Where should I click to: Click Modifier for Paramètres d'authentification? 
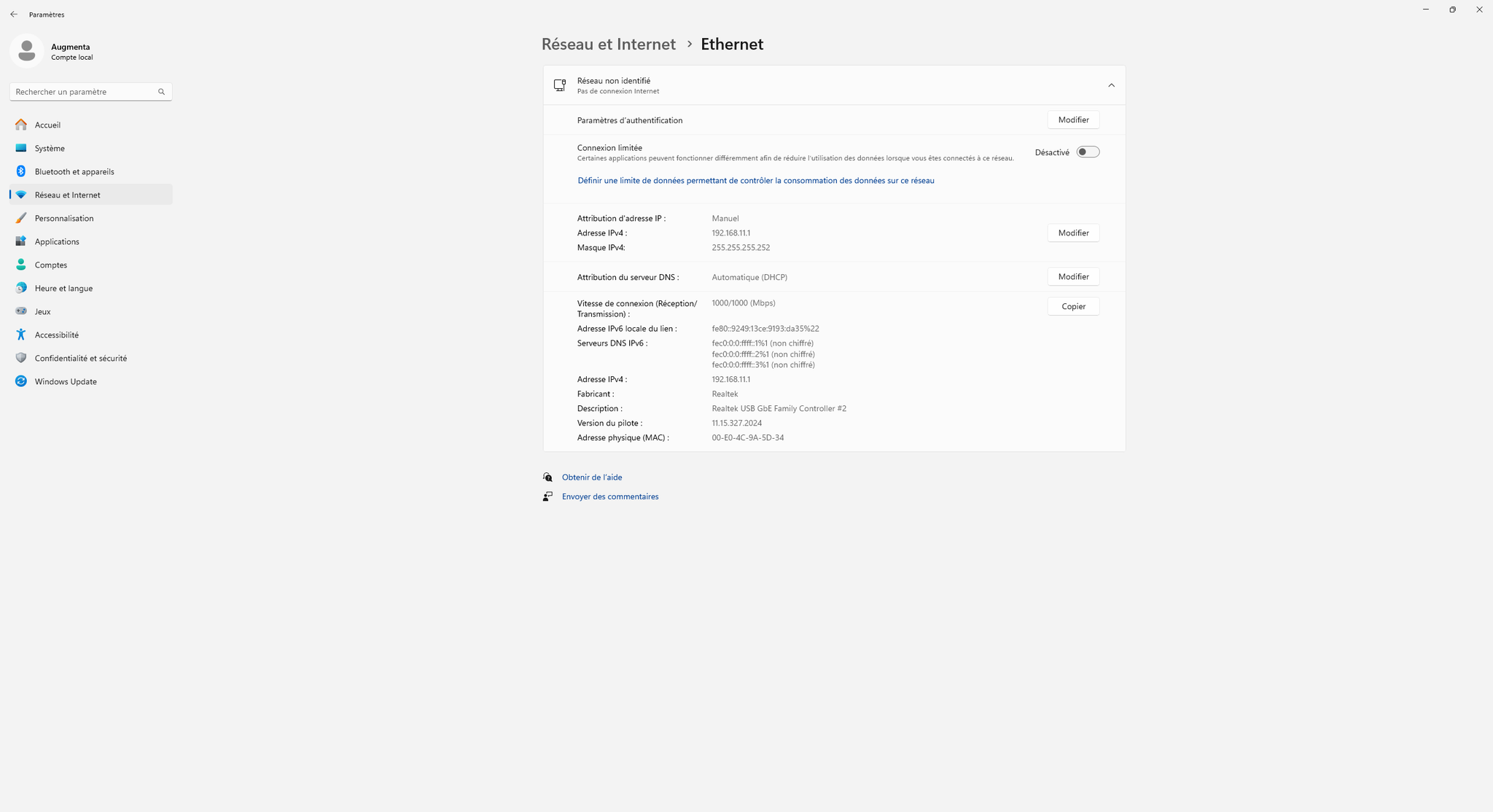click(x=1073, y=120)
